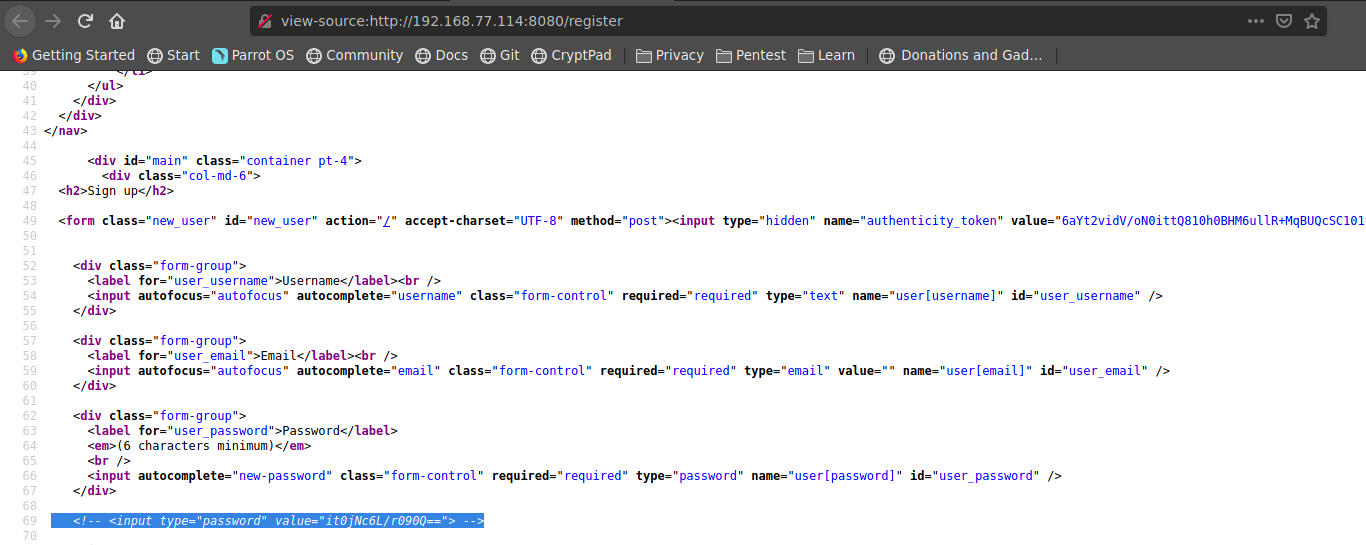
Task: Open the Docs bookmark
Action: click(442, 55)
